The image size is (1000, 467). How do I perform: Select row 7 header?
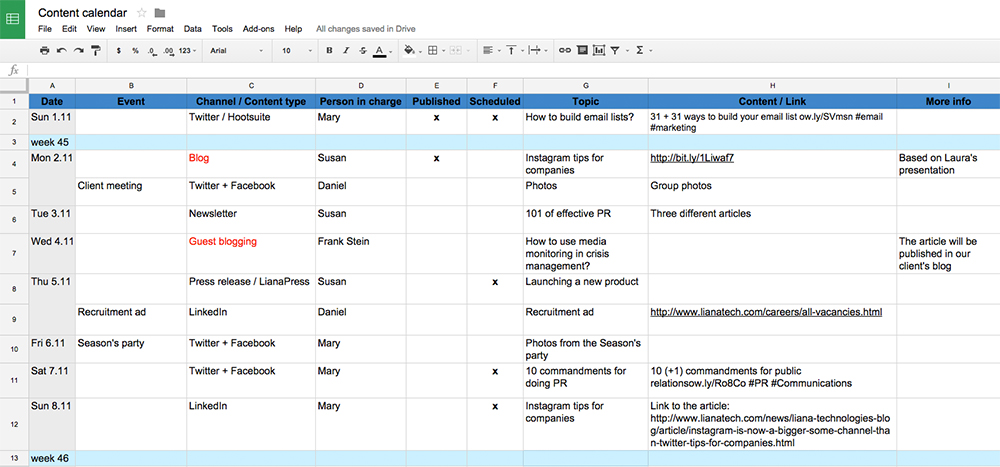14,253
